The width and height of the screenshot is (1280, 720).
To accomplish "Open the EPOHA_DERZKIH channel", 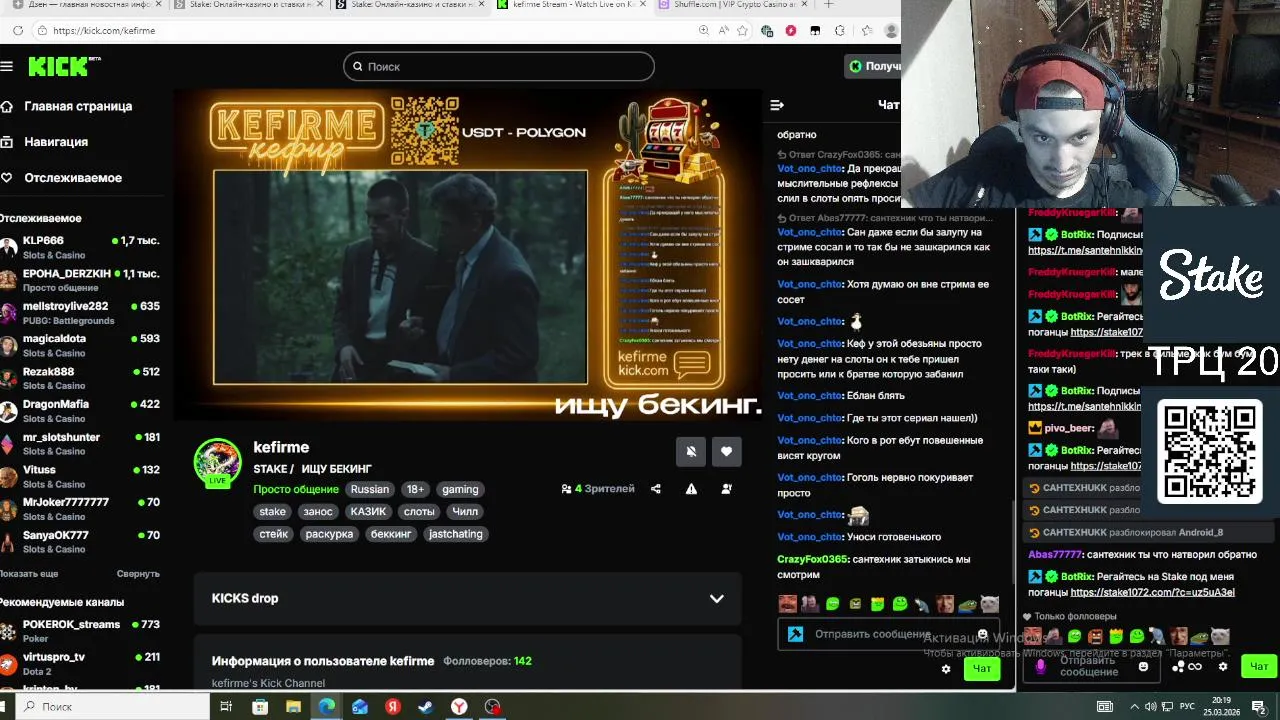I will pos(80,280).
